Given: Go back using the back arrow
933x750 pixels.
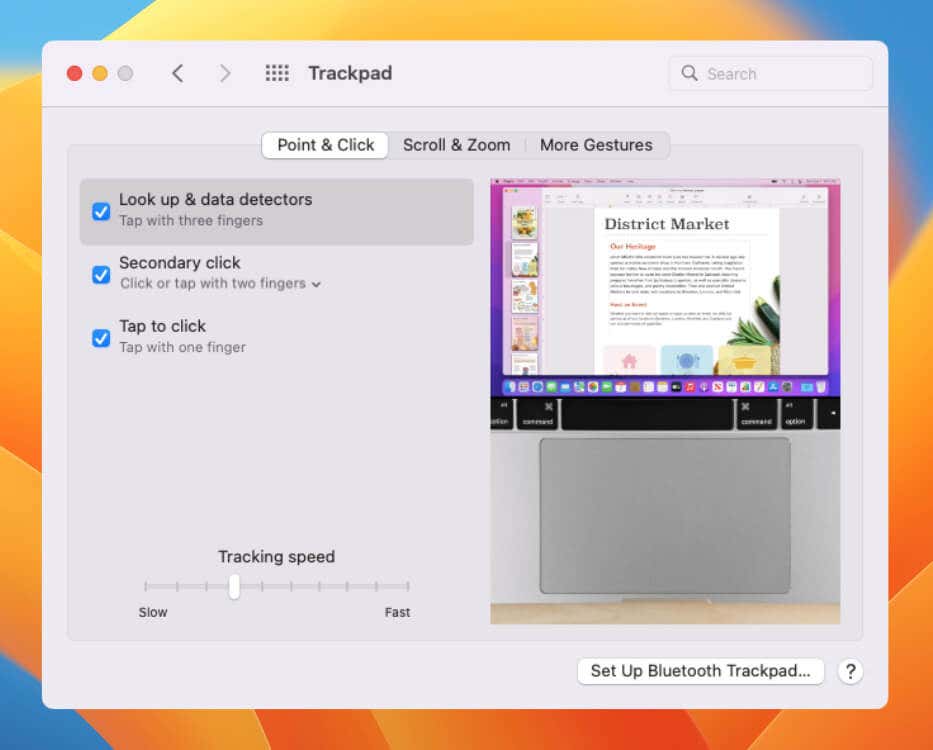Looking at the screenshot, I should pos(178,73).
